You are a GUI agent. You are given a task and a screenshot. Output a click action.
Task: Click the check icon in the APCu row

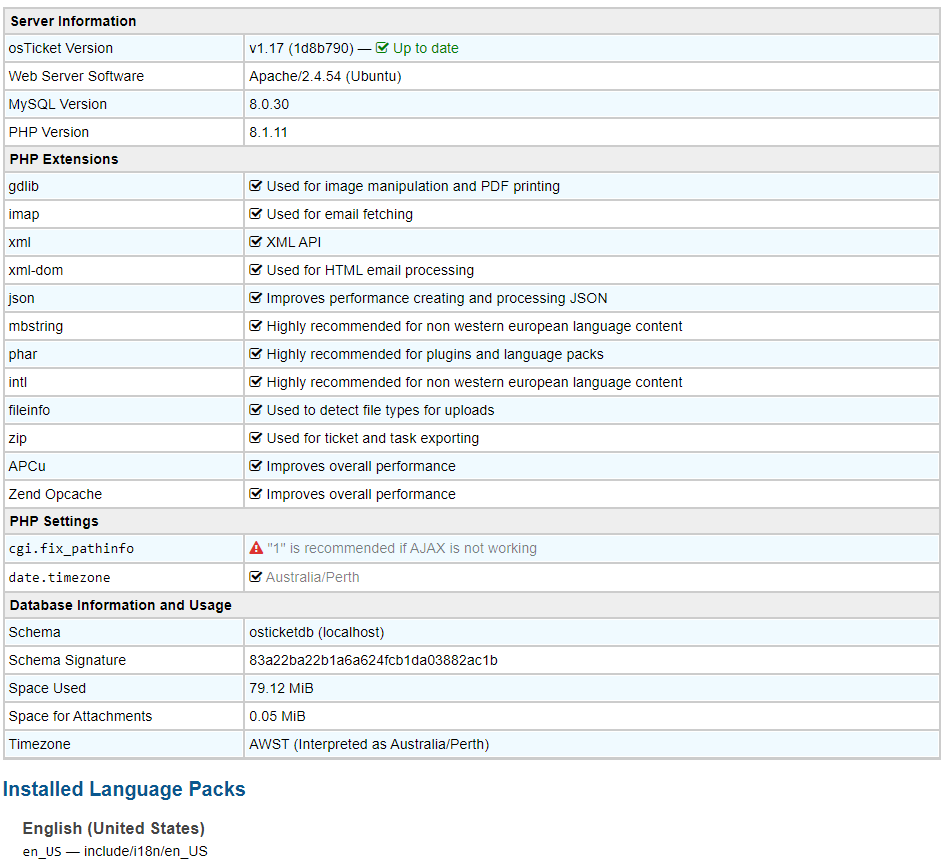pos(256,466)
